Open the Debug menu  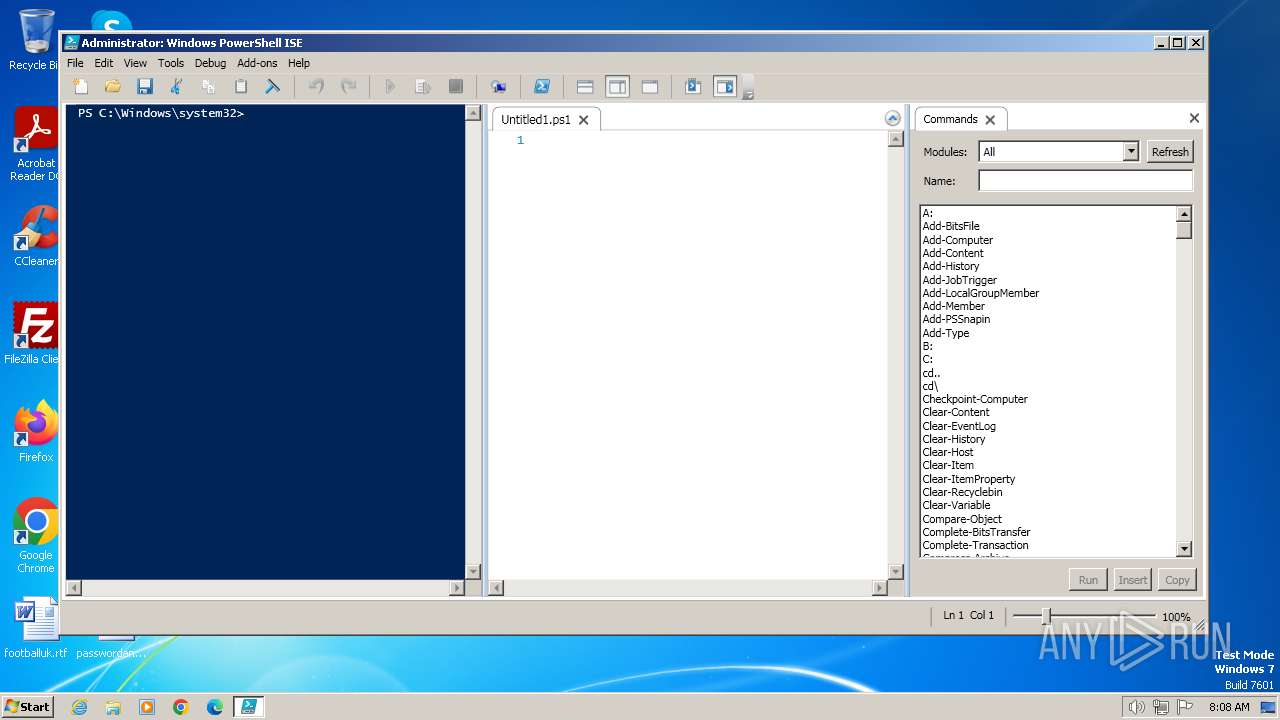[210, 63]
